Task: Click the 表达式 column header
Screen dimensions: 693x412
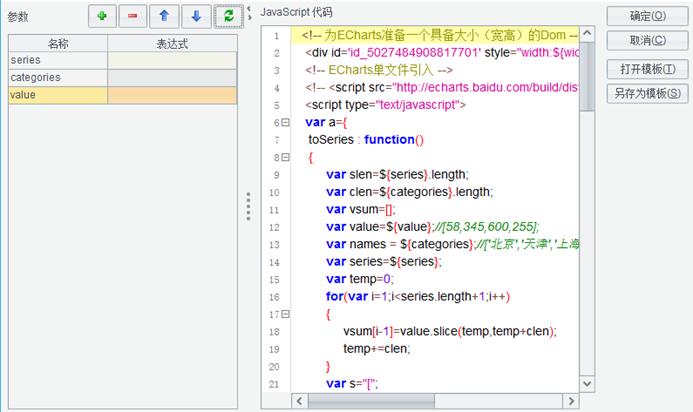Action: (172, 43)
